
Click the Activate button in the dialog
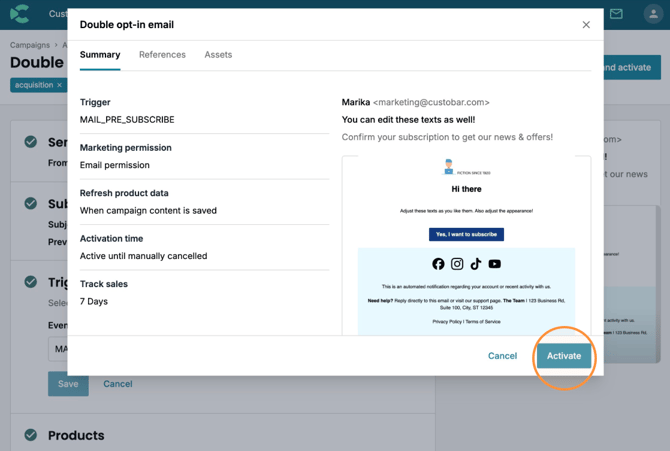pyautogui.click(x=564, y=356)
